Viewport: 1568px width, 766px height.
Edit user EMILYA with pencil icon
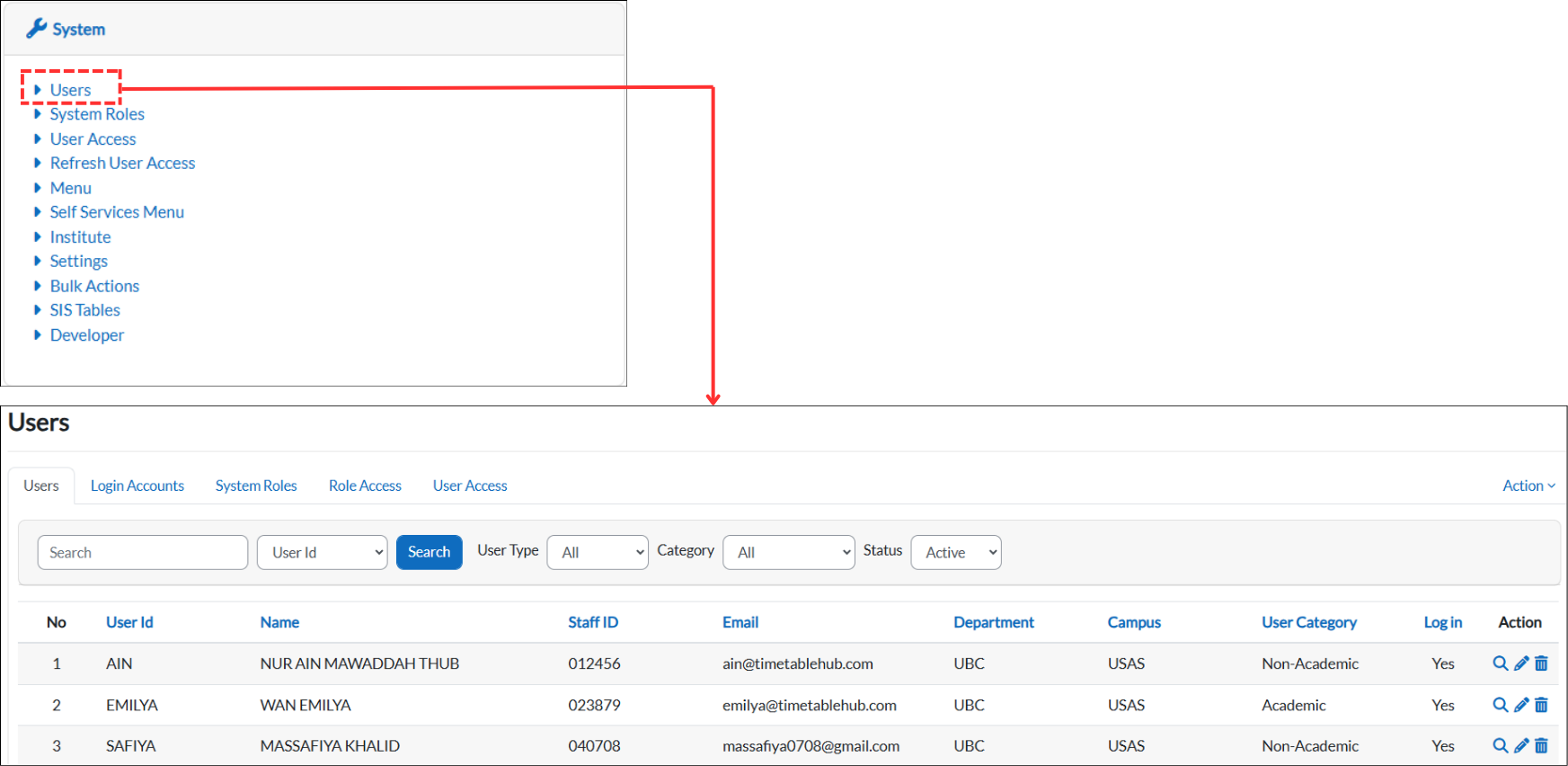[x=1521, y=705]
